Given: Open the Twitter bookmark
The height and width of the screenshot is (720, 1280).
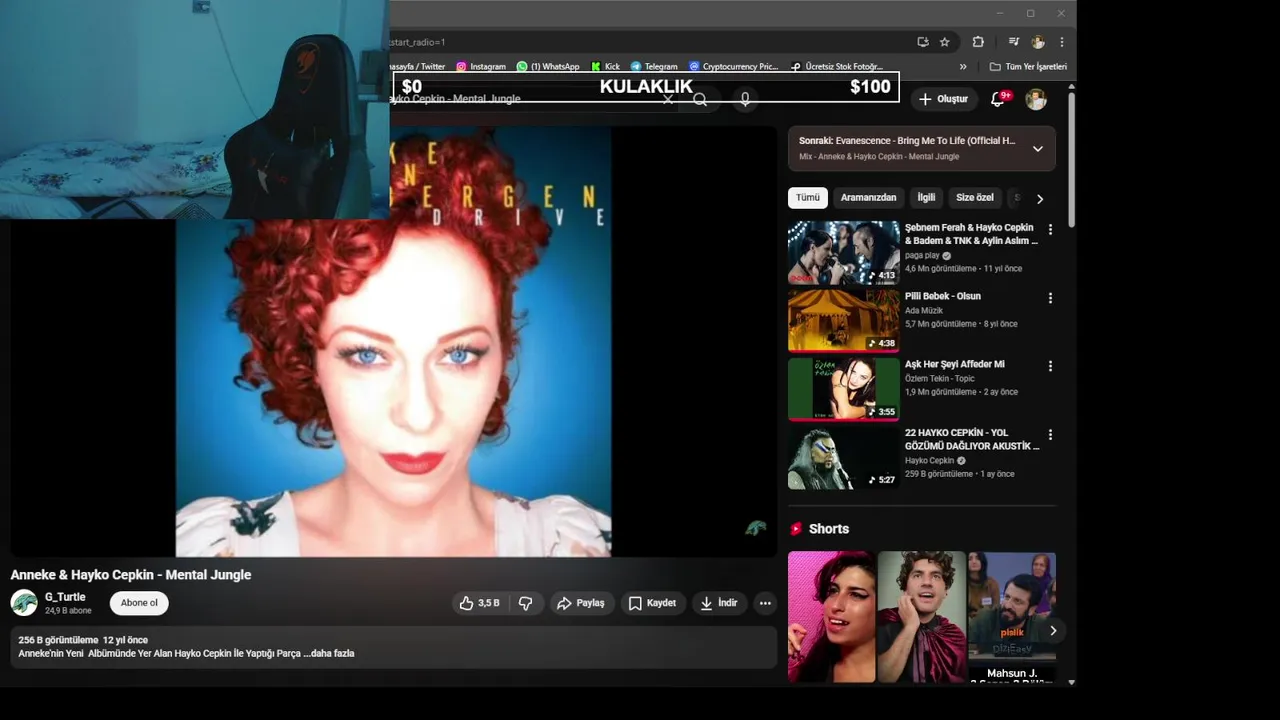Looking at the screenshot, I should [x=418, y=67].
